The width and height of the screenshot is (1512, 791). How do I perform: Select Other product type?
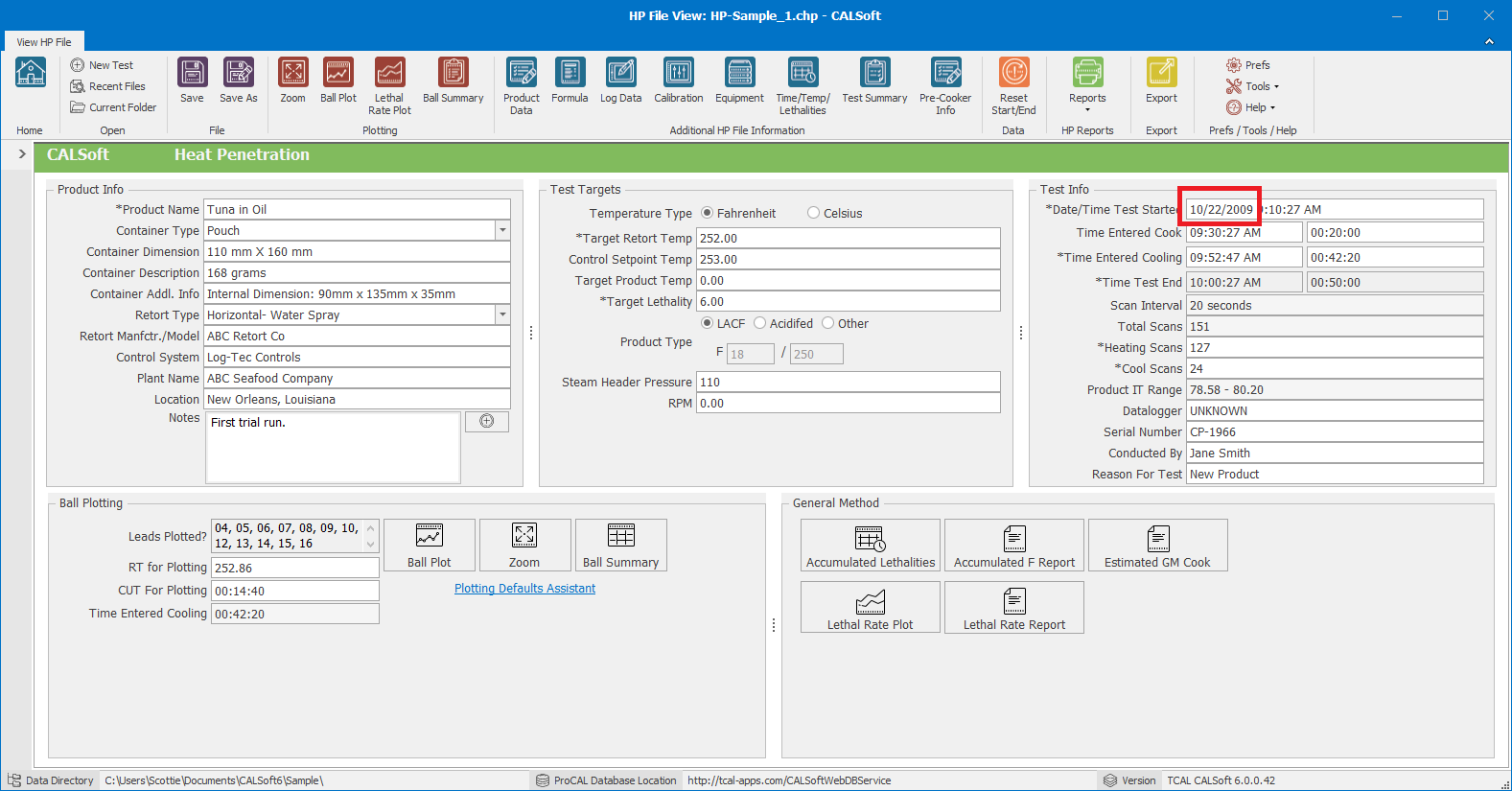[828, 323]
